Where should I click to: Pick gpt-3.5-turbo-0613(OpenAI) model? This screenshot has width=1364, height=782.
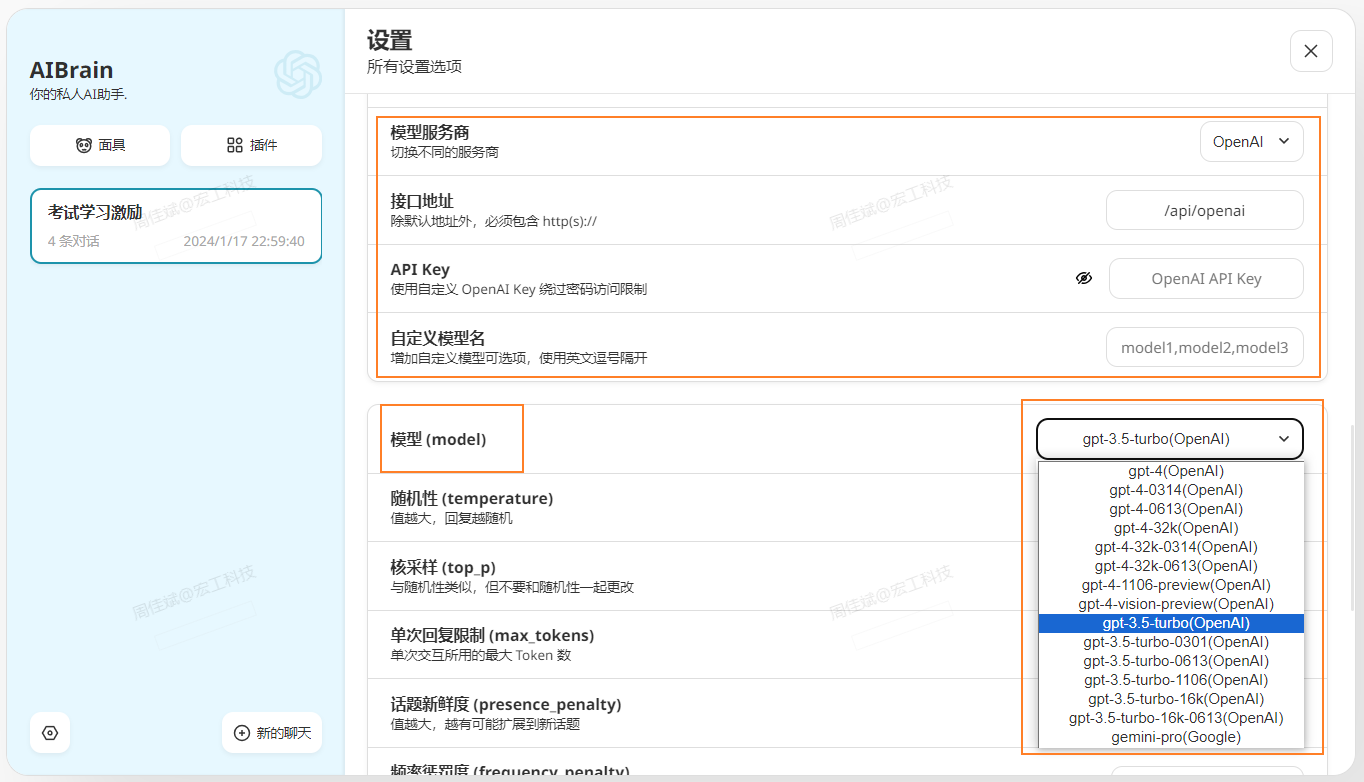1171,661
